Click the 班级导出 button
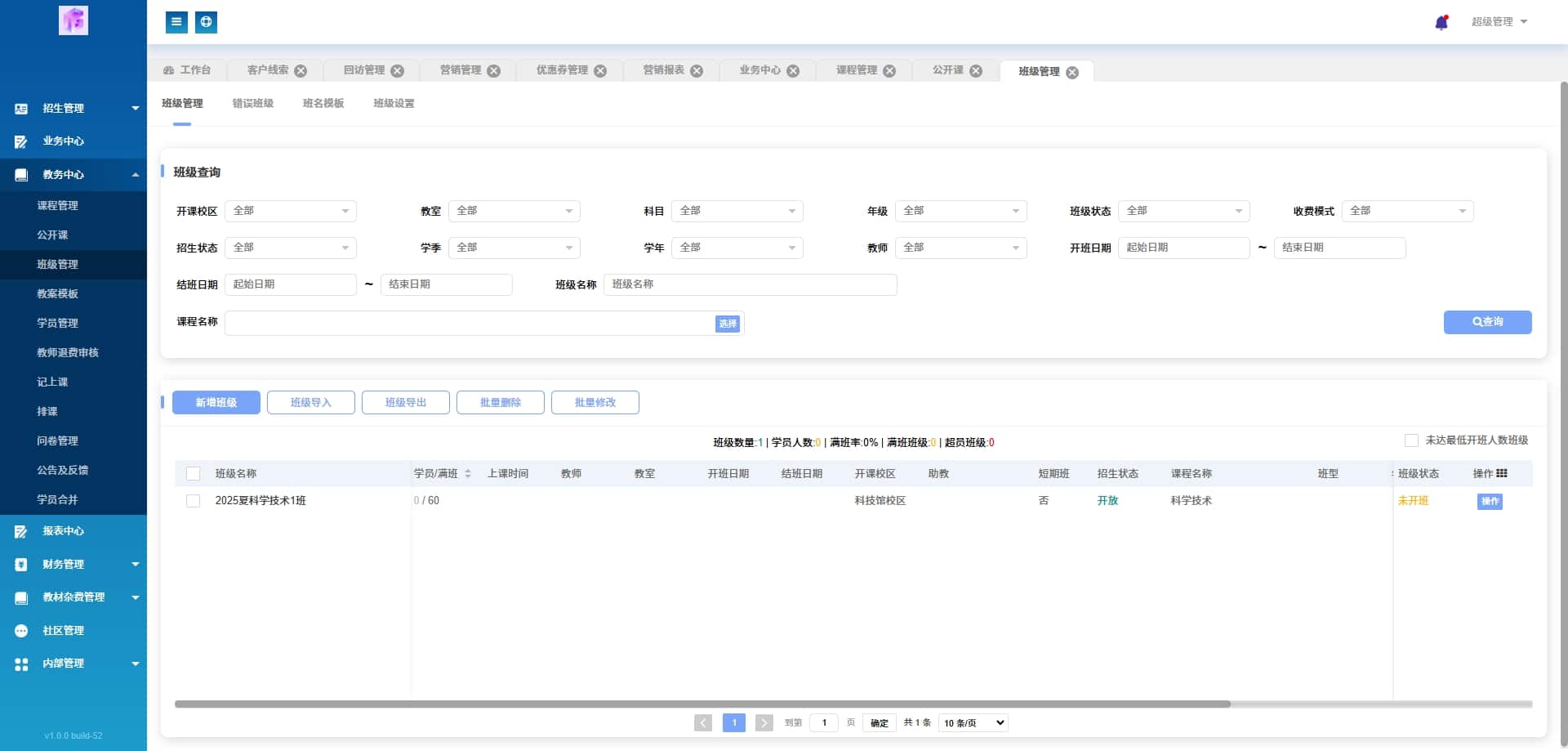Image resolution: width=1568 pixels, height=751 pixels. pyautogui.click(x=406, y=403)
